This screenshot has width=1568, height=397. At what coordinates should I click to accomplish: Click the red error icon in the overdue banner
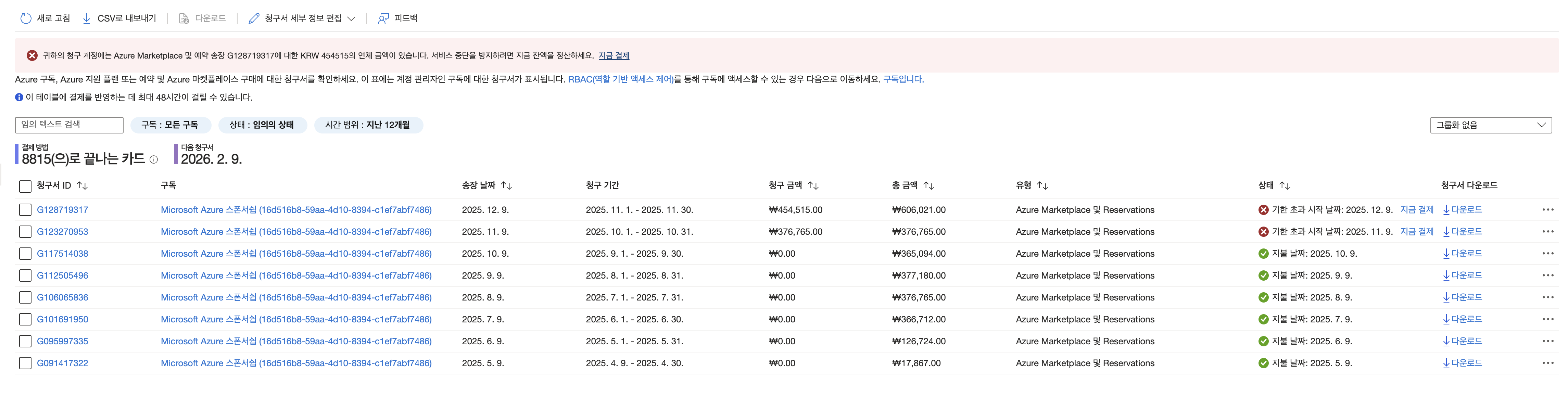pos(32,55)
